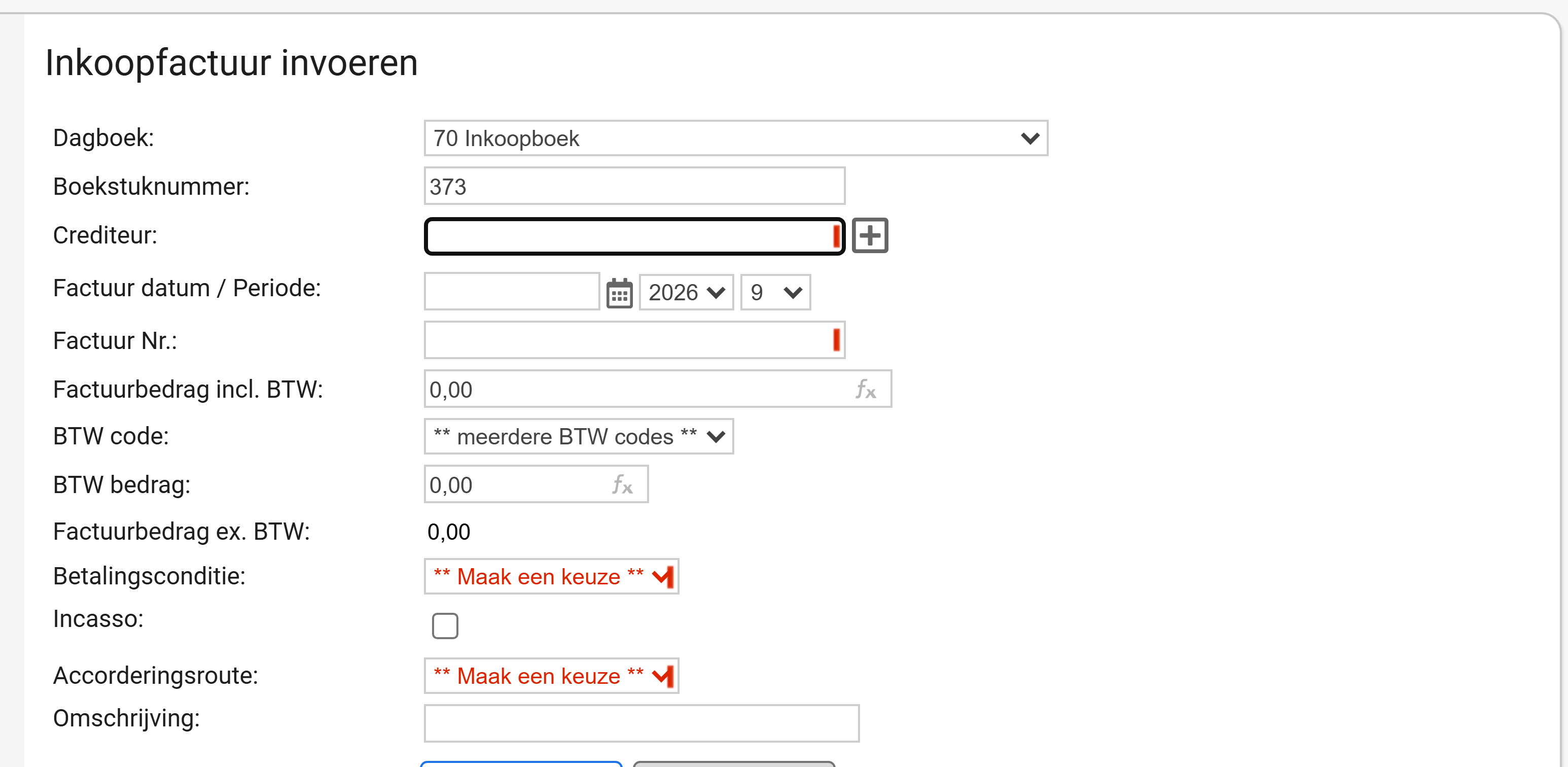Viewport: 1568px width, 767px height.
Task: Focus the Boekstuknummer field containing 373
Action: pyautogui.click(x=634, y=186)
